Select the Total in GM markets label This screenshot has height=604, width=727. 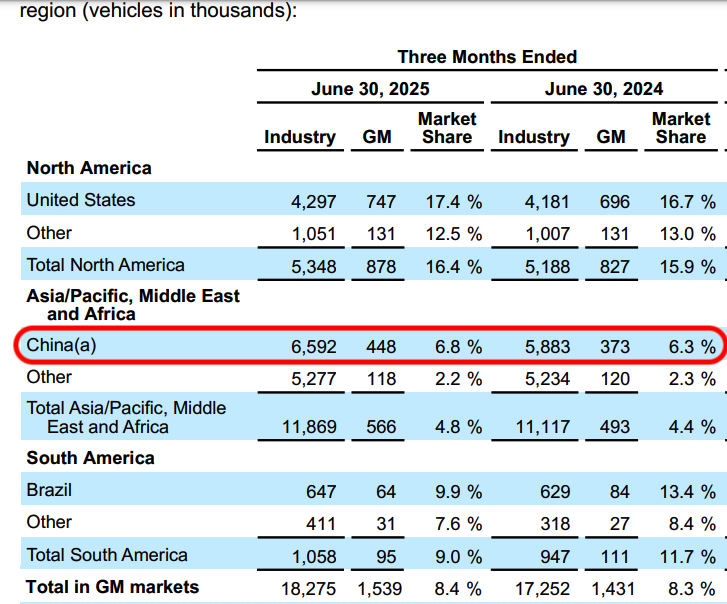(112, 587)
